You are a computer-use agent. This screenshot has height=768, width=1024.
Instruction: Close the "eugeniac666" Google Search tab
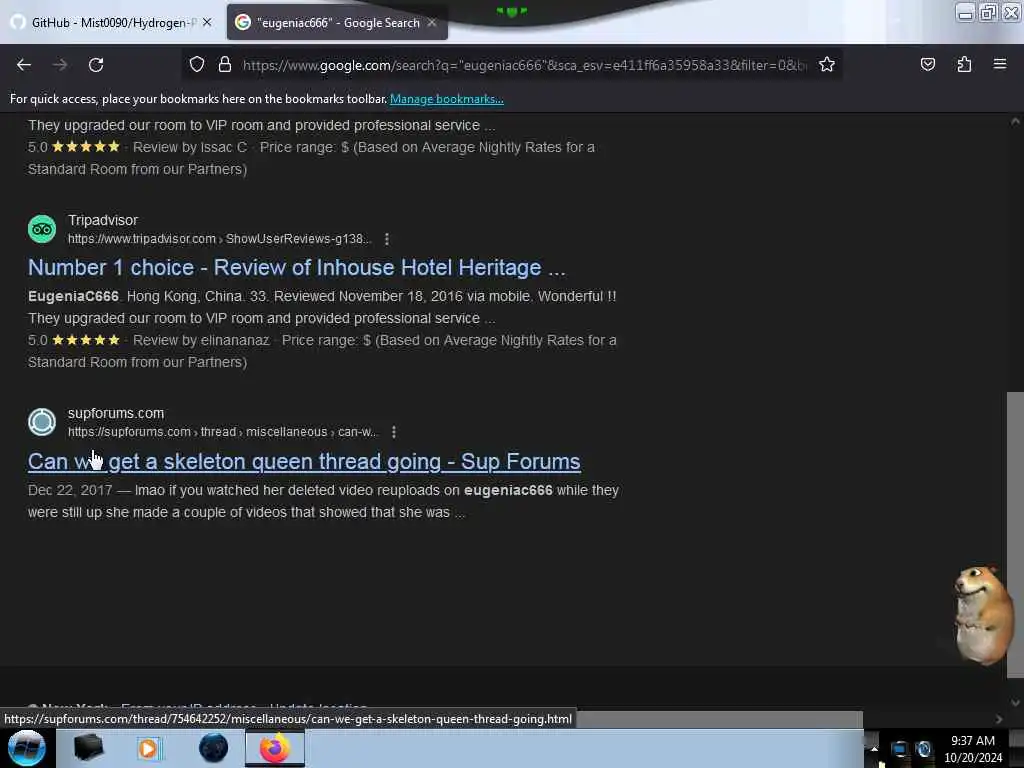click(x=432, y=22)
